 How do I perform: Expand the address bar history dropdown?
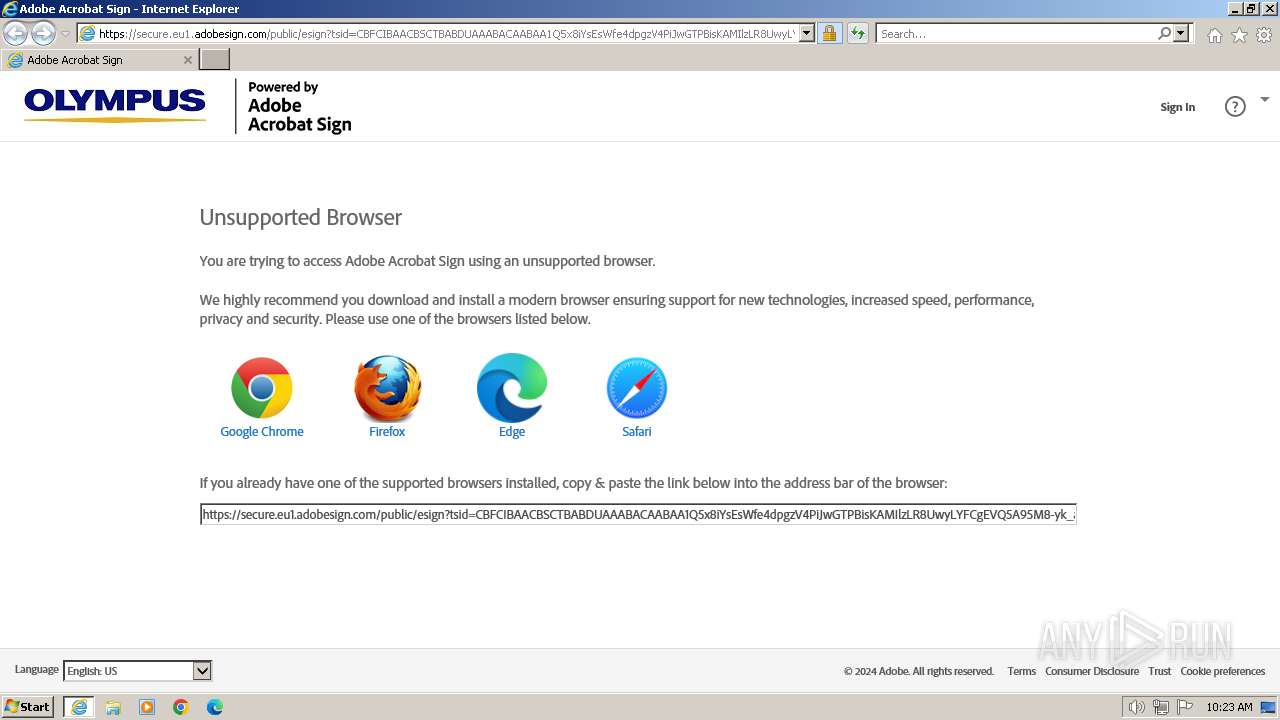[807, 33]
